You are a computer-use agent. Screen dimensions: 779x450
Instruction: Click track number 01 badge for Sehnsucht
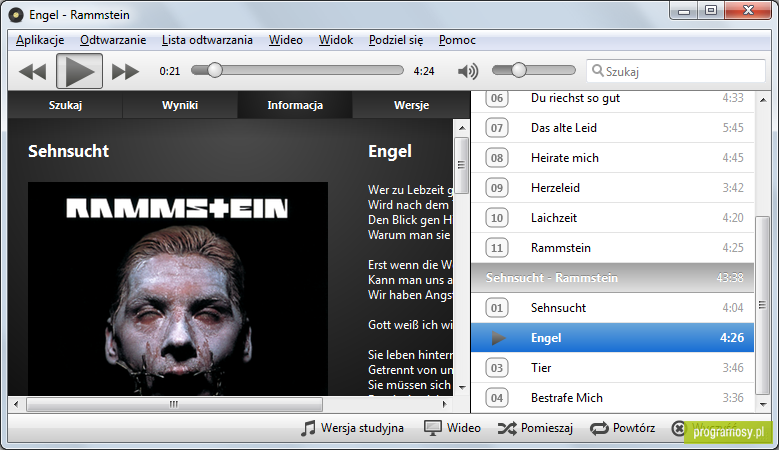point(497,308)
